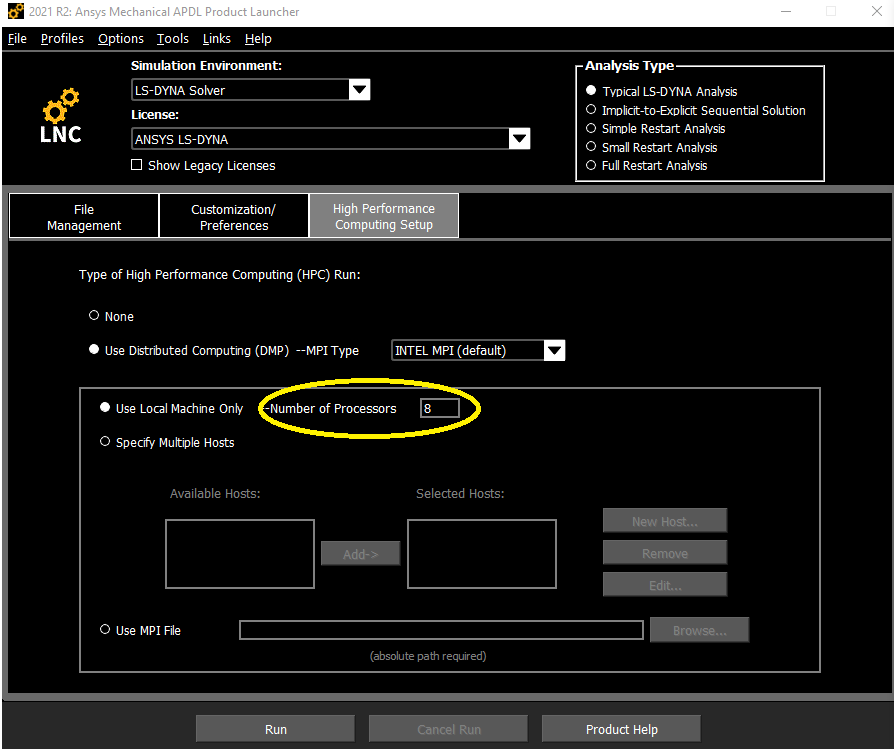Select None for HPC run type
This screenshot has width=894, height=749.
pyautogui.click(x=94, y=315)
